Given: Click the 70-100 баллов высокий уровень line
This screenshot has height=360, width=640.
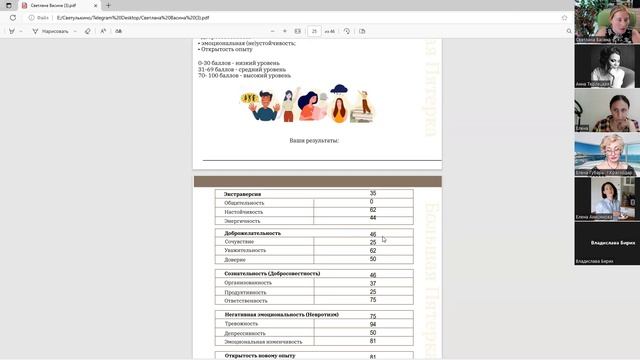Looking at the screenshot, I should pyautogui.click(x=244, y=76).
